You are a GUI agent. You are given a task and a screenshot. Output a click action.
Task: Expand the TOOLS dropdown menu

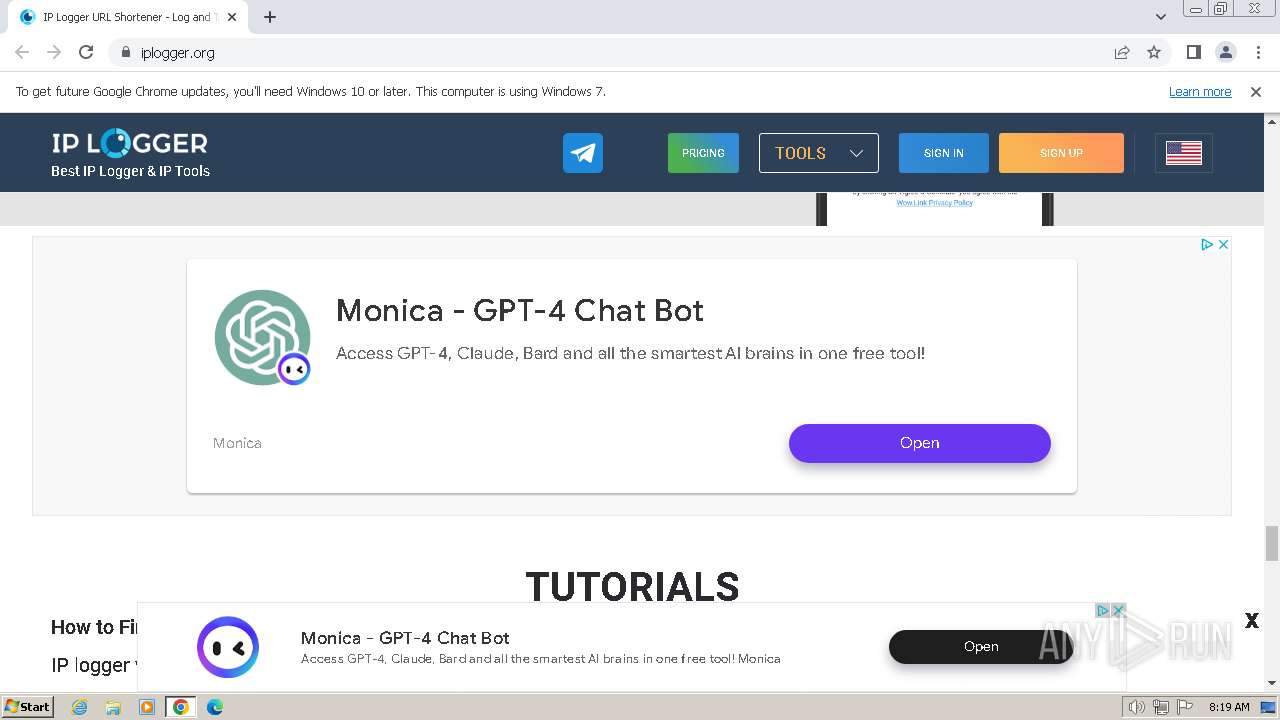point(819,153)
